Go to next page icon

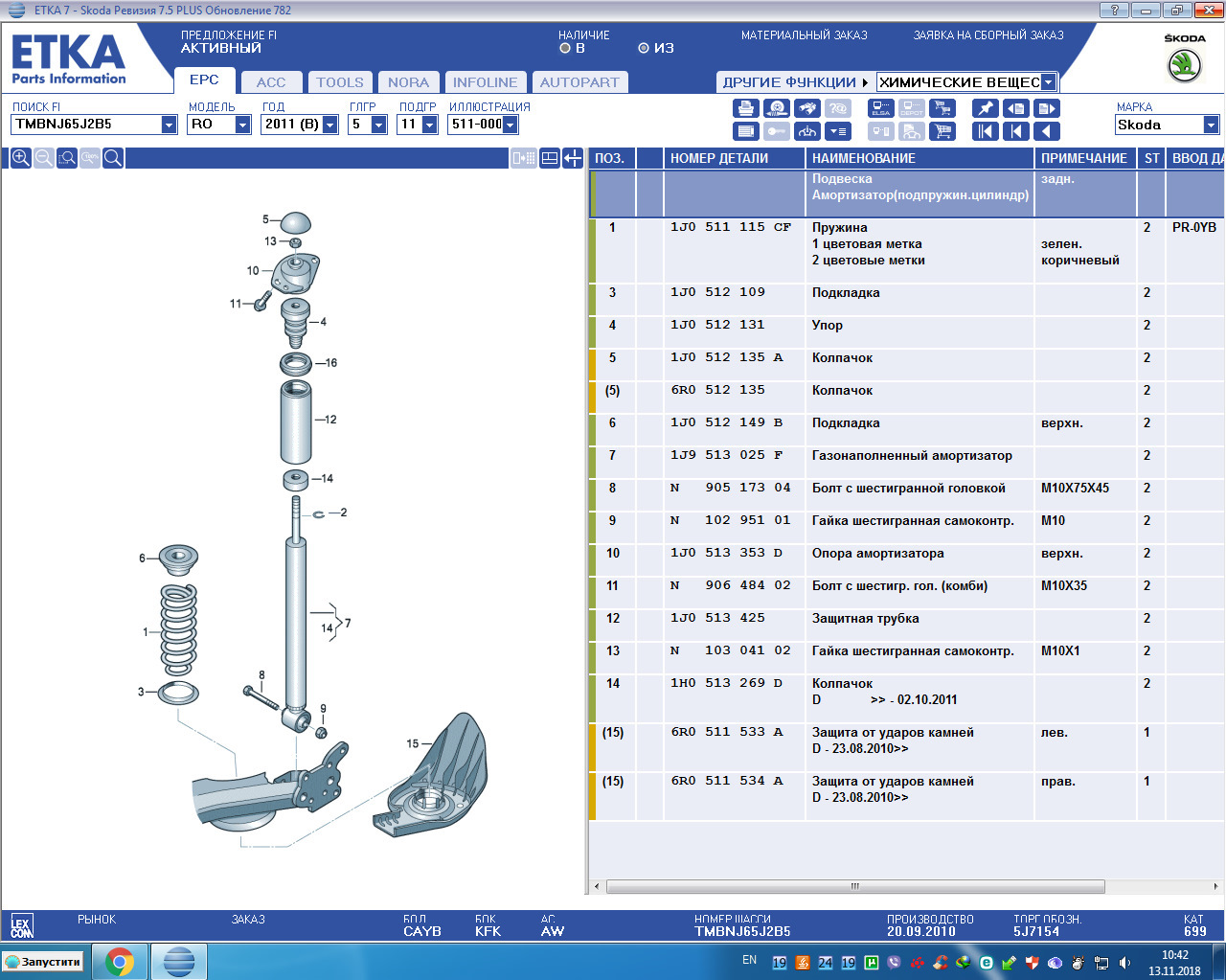[x=1046, y=108]
